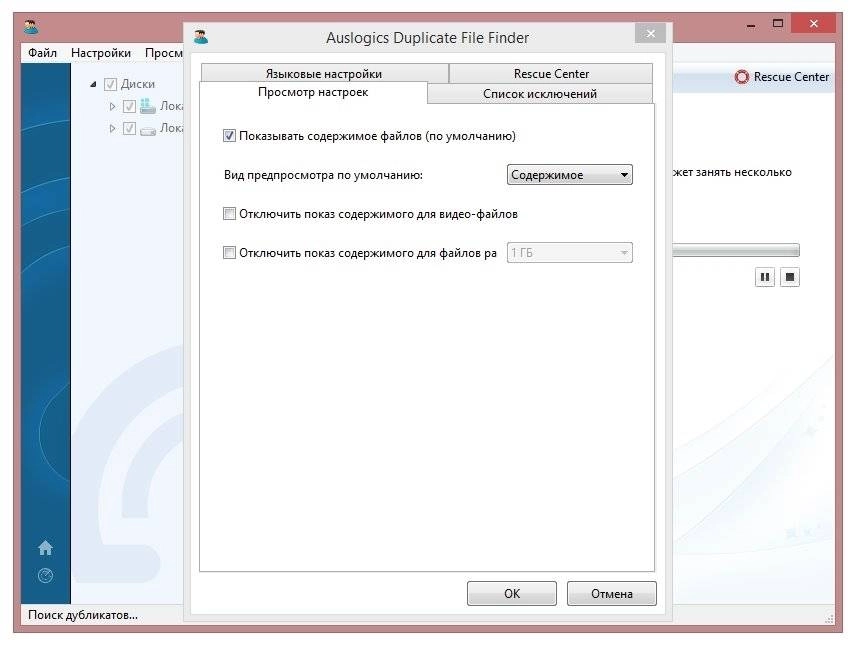Viewport: 860px width, 652px height.
Task: Stop the duplicate search
Action: point(790,277)
